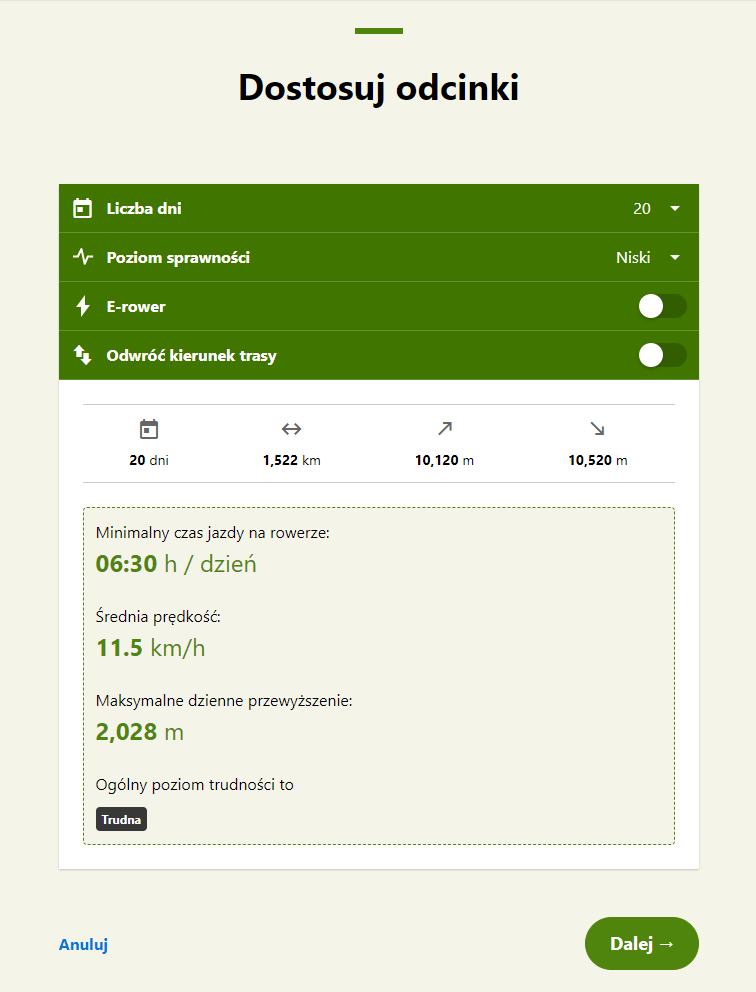Click the calendar icon beside Liczba dni
The height and width of the screenshot is (992, 756).
pyautogui.click(x=82, y=208)
